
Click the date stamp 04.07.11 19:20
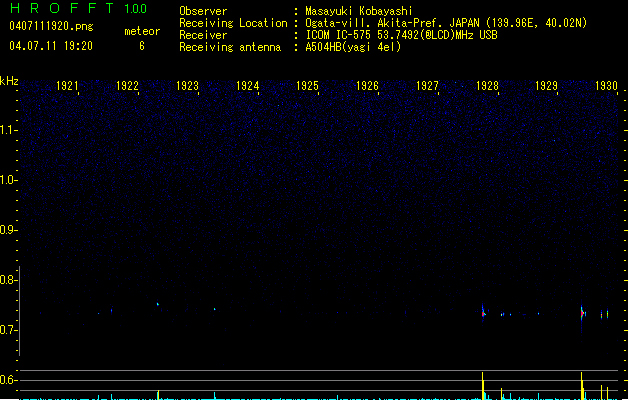coord(51,45)
